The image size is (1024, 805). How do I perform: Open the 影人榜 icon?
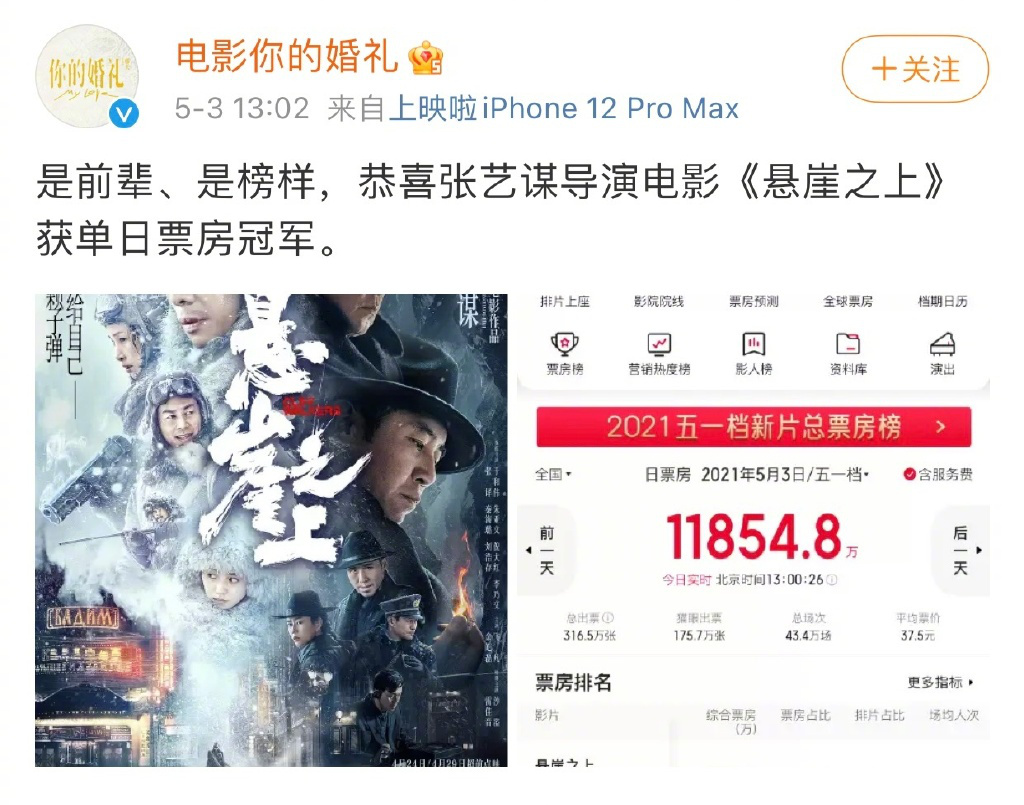pyautogui.click(x=754, y=343)
